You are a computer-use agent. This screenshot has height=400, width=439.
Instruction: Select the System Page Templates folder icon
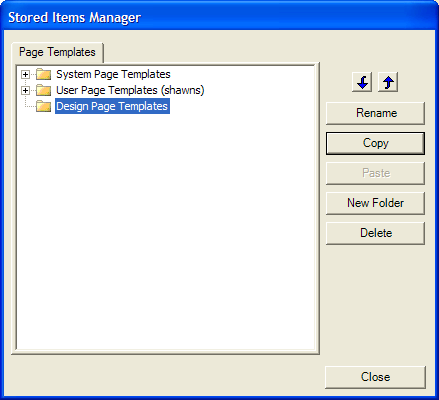43,74
